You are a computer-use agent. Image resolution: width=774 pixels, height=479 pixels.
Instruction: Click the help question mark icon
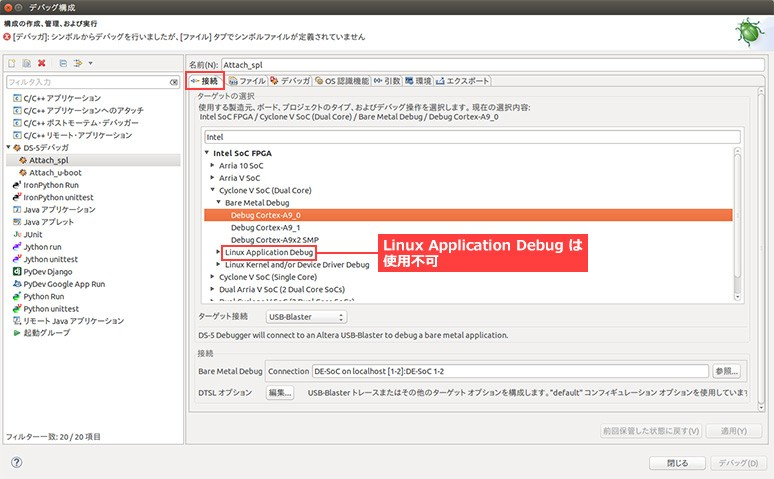pyautogui.click(x=16, y=462)
